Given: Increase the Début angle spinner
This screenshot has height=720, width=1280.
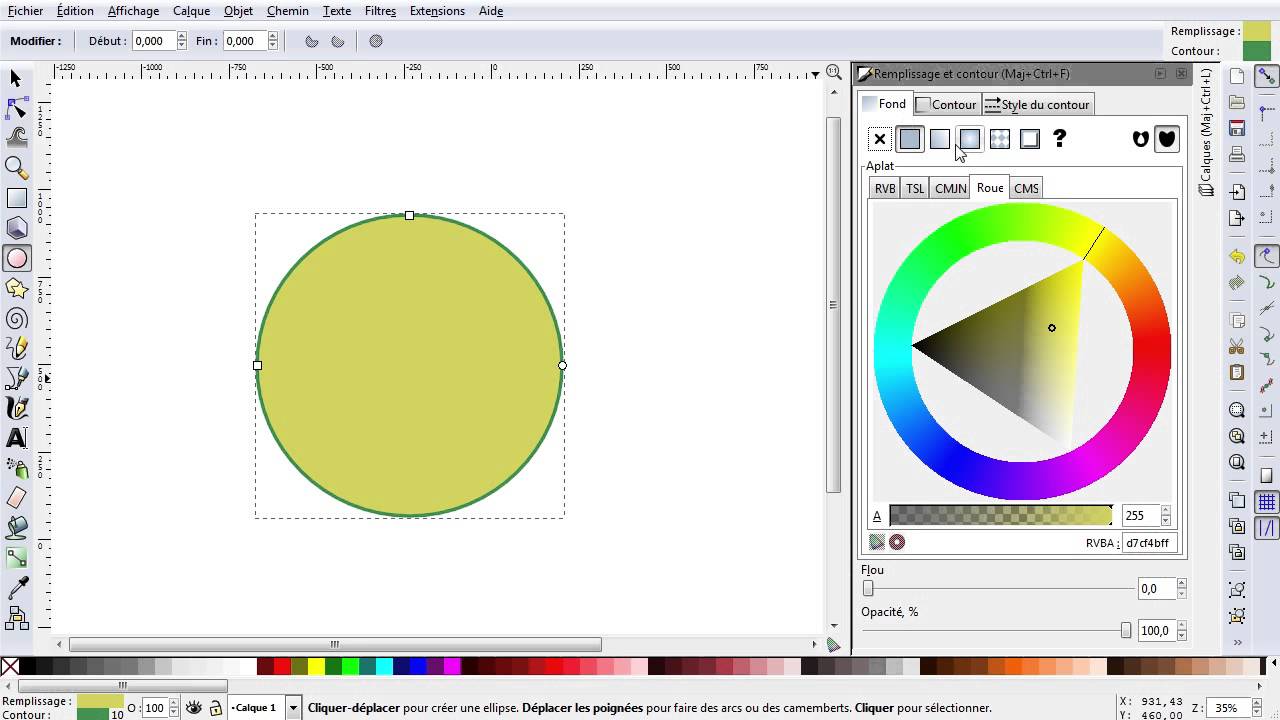Looking at the screenshot, I should click(x=181, y=37).
